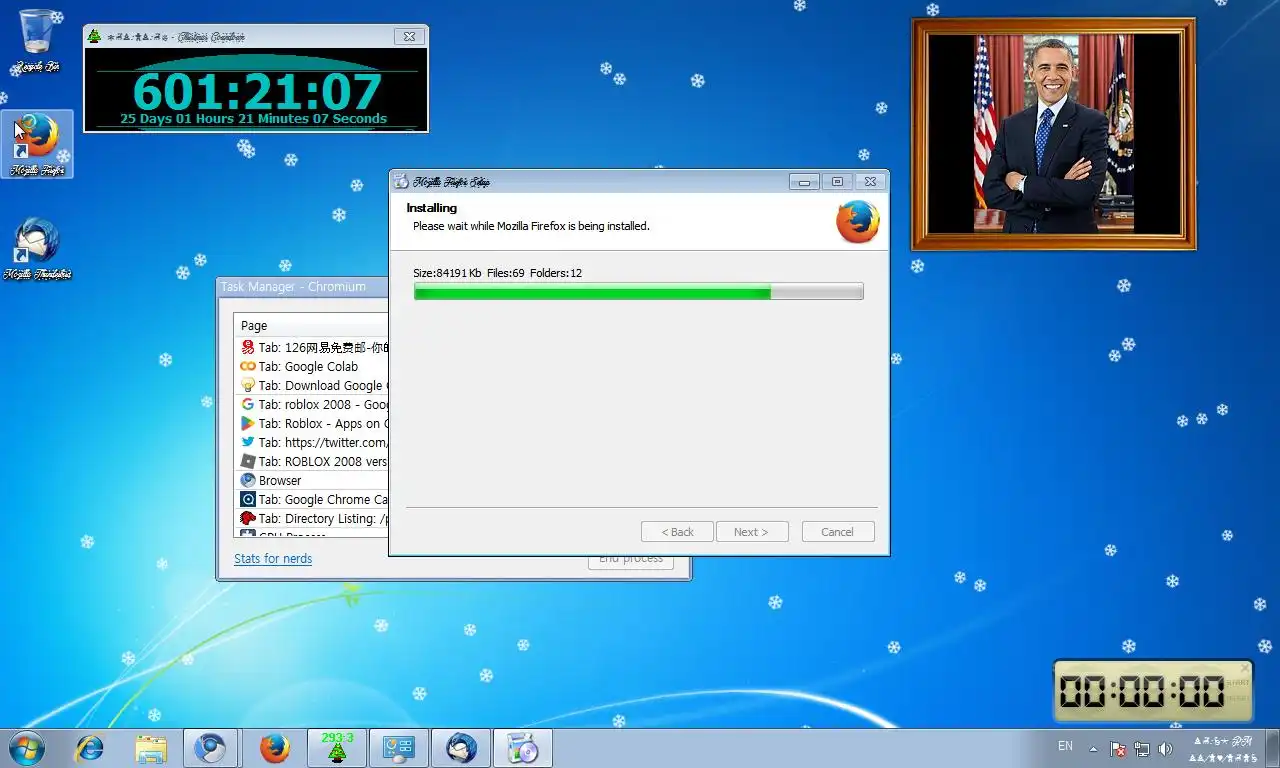Select the 'Tab: Roblox - Apps on' row
1280x768 pixels.
pyautogui.click(x=311, y=424)
